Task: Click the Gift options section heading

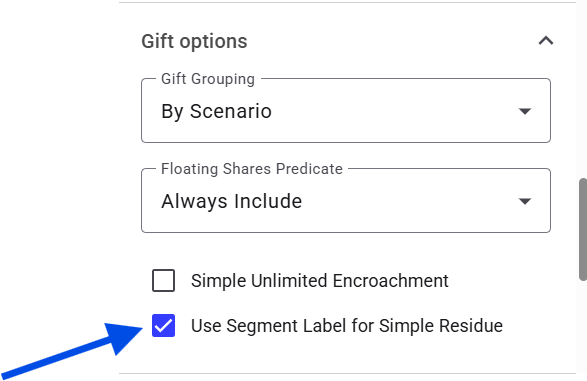Action: [194, 41]
